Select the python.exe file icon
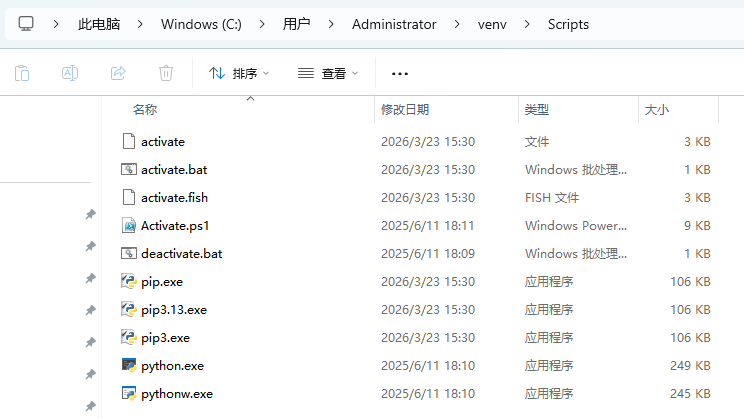 pos(128,366)
